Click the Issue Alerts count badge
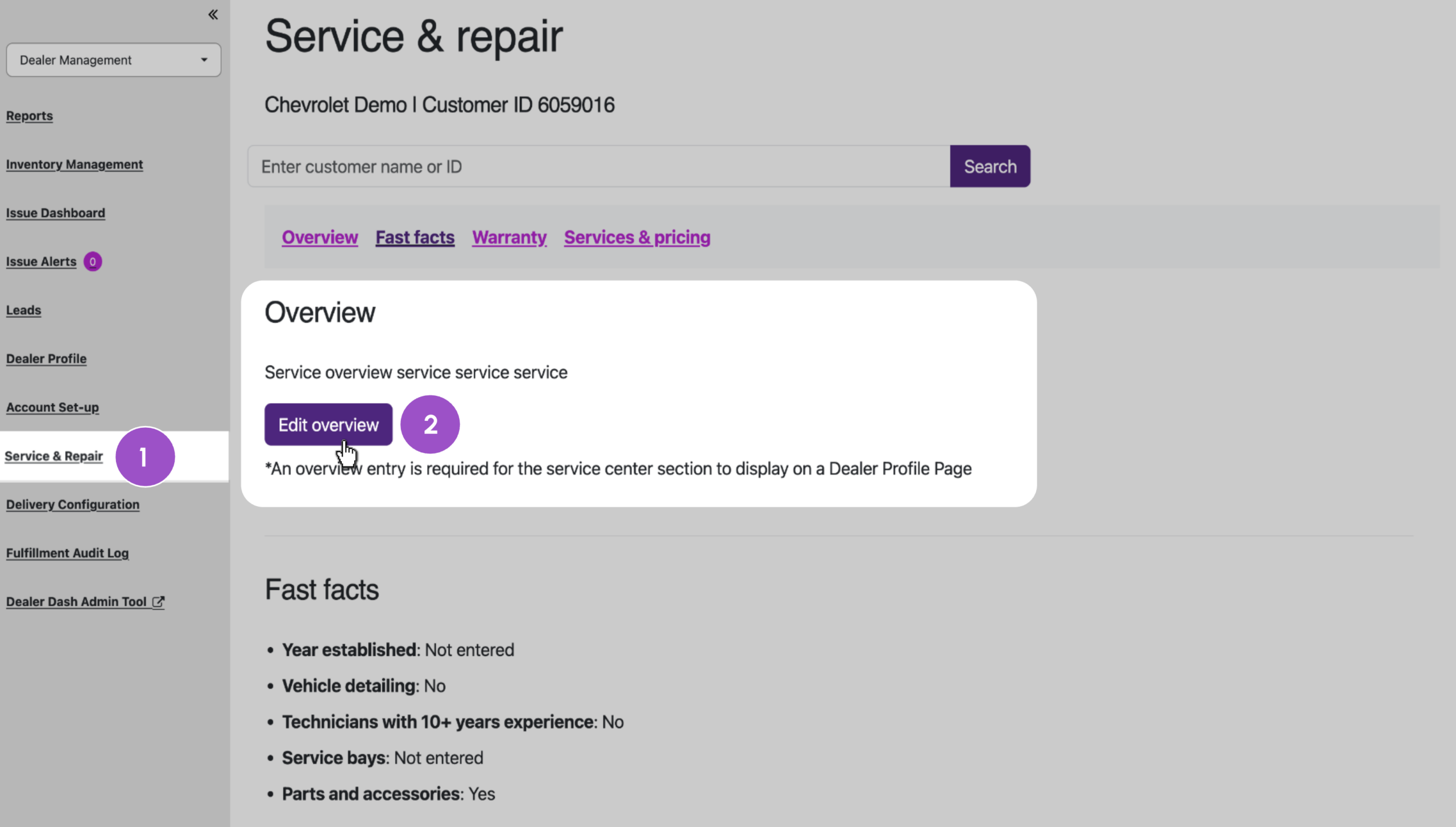1456x827 pixels. coord(93,262)
